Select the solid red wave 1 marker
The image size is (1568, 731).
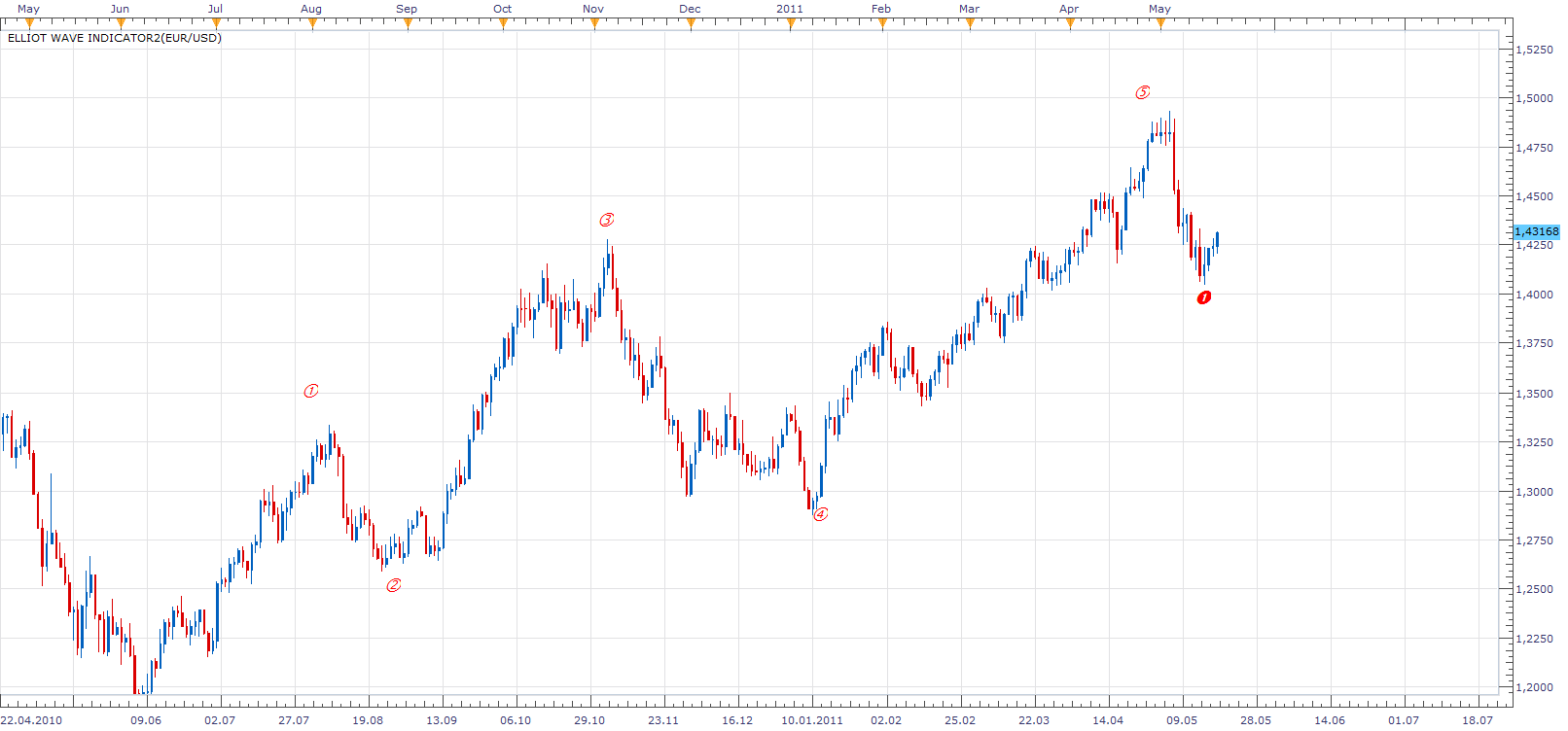[1204, 297]
